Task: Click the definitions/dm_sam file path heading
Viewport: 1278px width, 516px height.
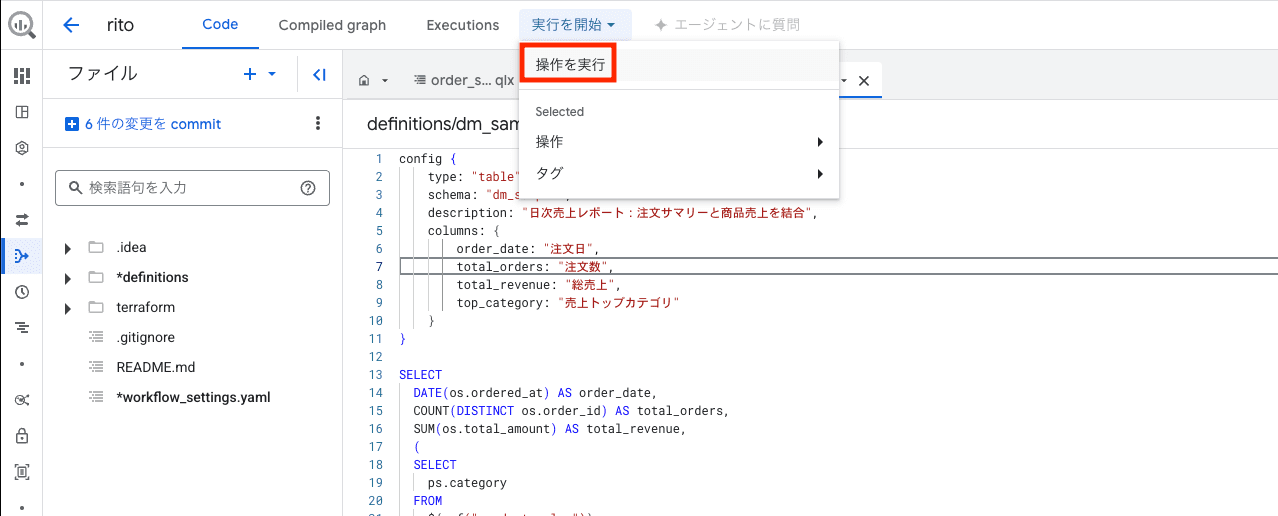Action: (441, 124)
